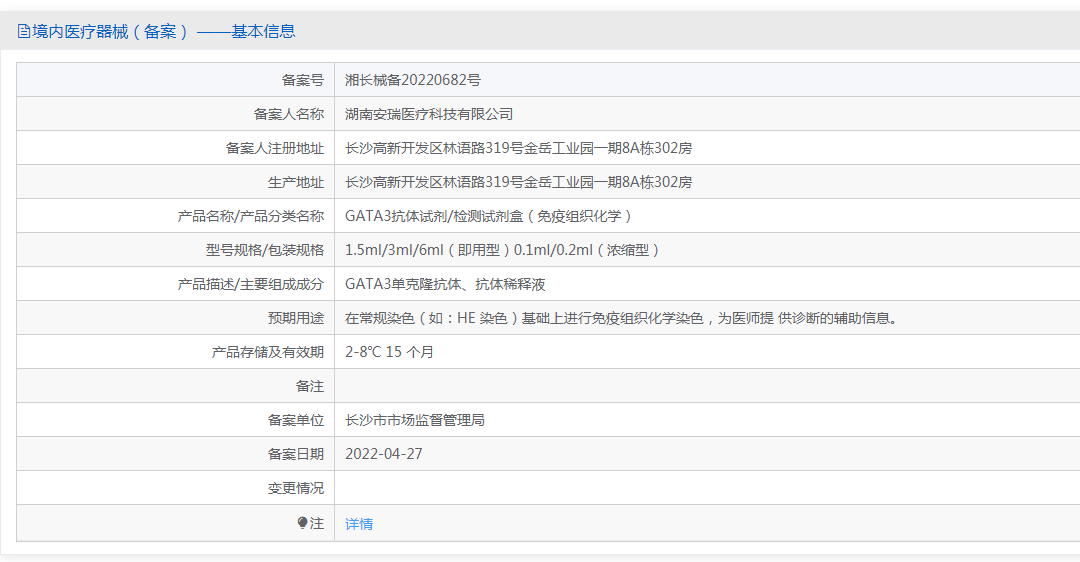Click the 生产地址 address value
Screen dimensions: 1080x562
(x=519, y=183)
